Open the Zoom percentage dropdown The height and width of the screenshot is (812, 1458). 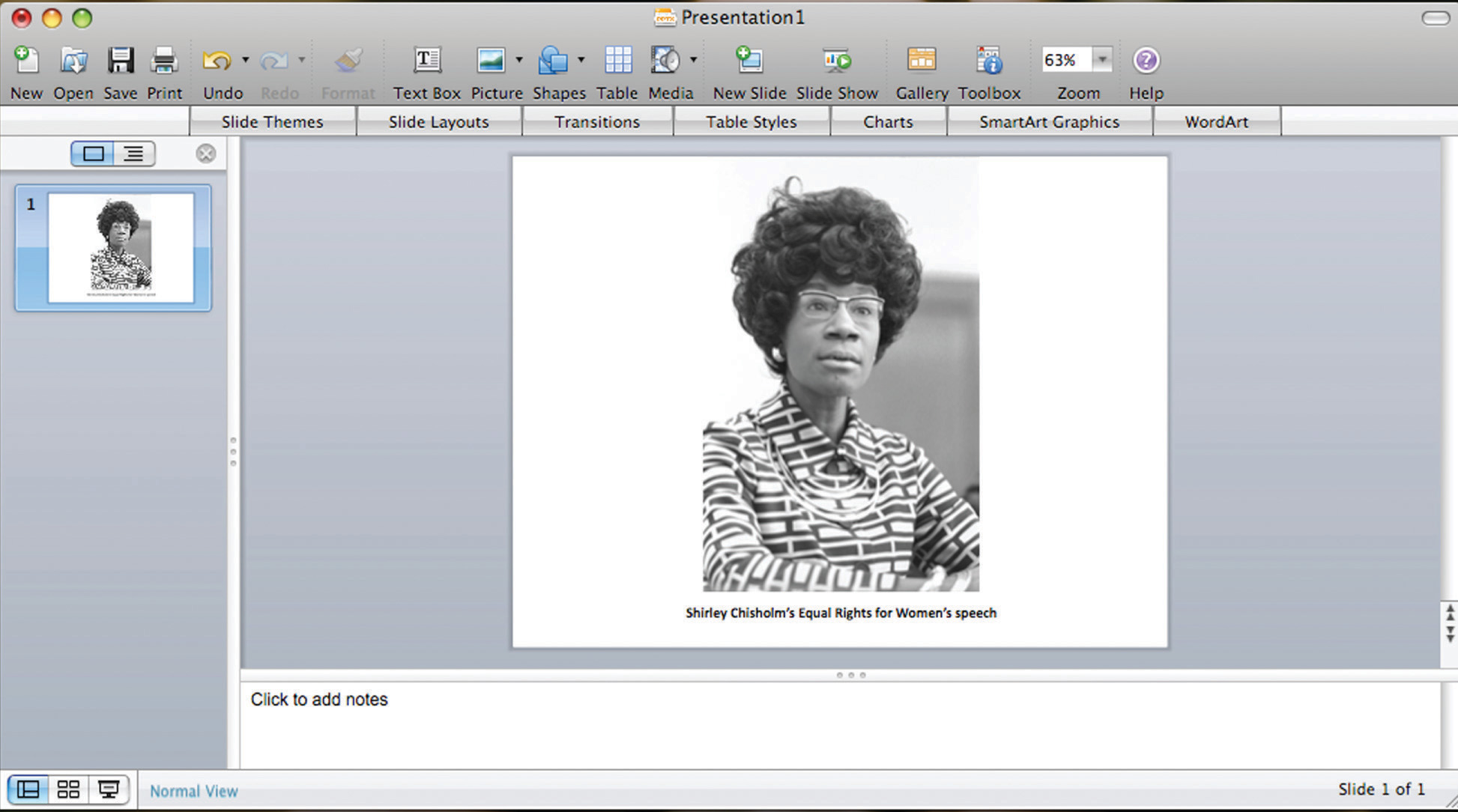(1102, 60)
